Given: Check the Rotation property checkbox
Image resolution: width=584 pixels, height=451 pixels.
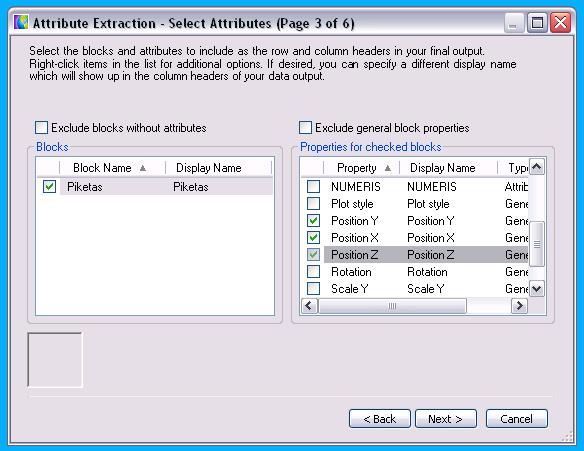Looking at the screenshot, I should pos(313,272).
